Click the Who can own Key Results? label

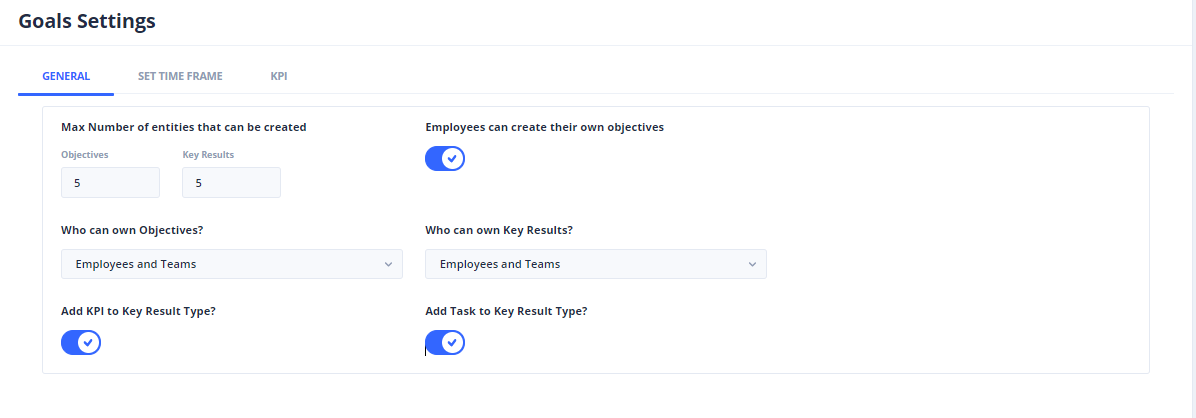click(x=499, y=230)
